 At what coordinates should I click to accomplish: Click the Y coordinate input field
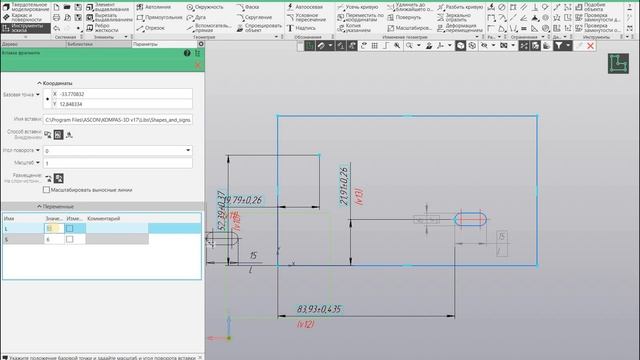pyautogui.click(x=122, y=104)
